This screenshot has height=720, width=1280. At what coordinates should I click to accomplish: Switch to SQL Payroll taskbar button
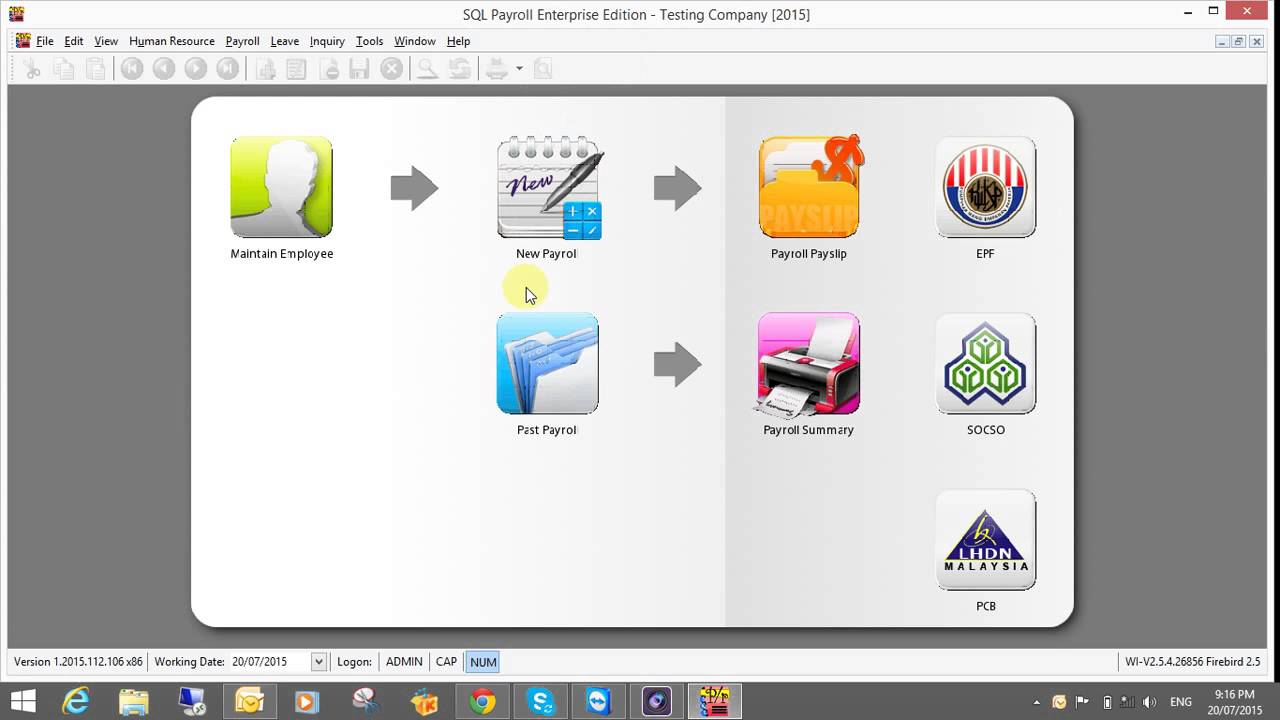pyautogui.click(x=715, y=701)
